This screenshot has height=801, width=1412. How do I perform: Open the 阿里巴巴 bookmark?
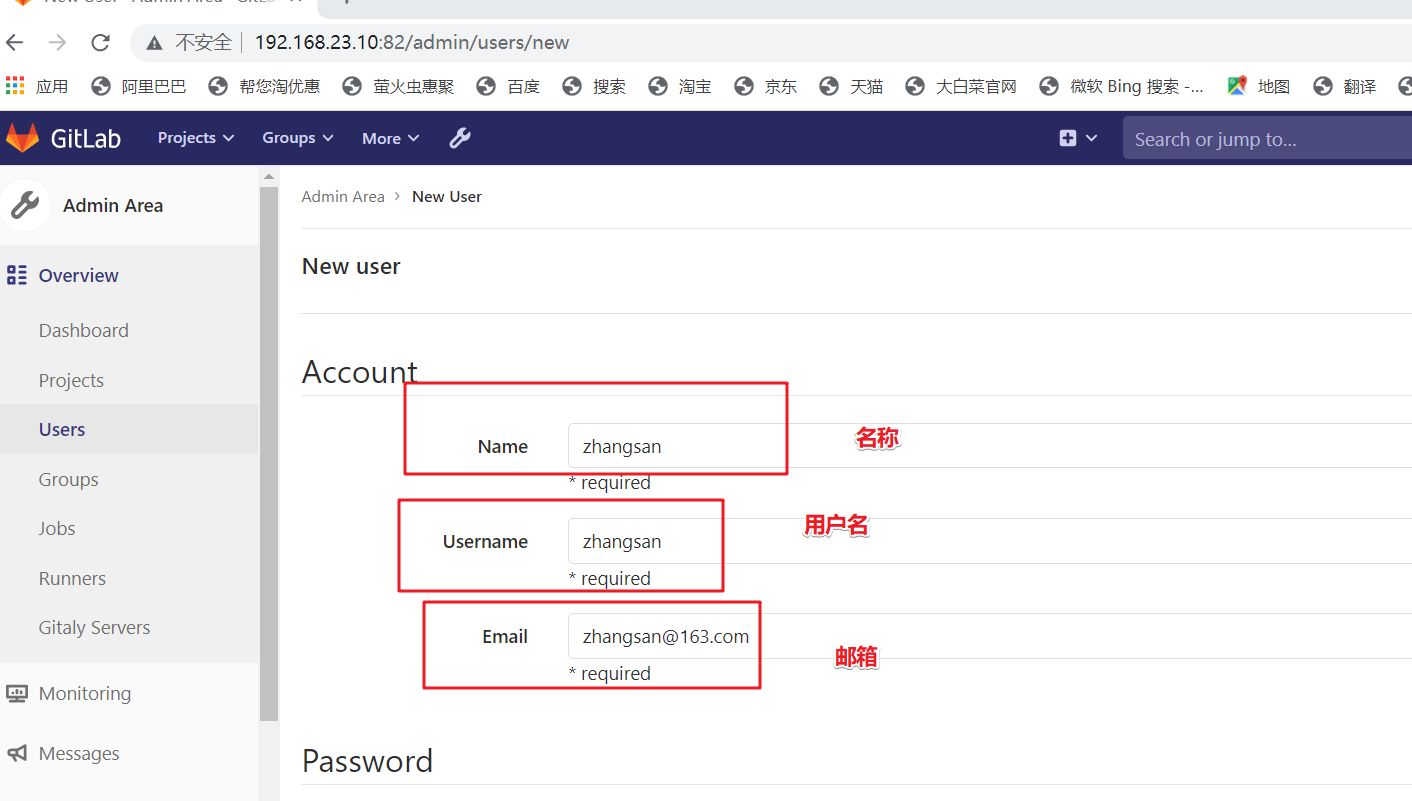tap(139, 86)
